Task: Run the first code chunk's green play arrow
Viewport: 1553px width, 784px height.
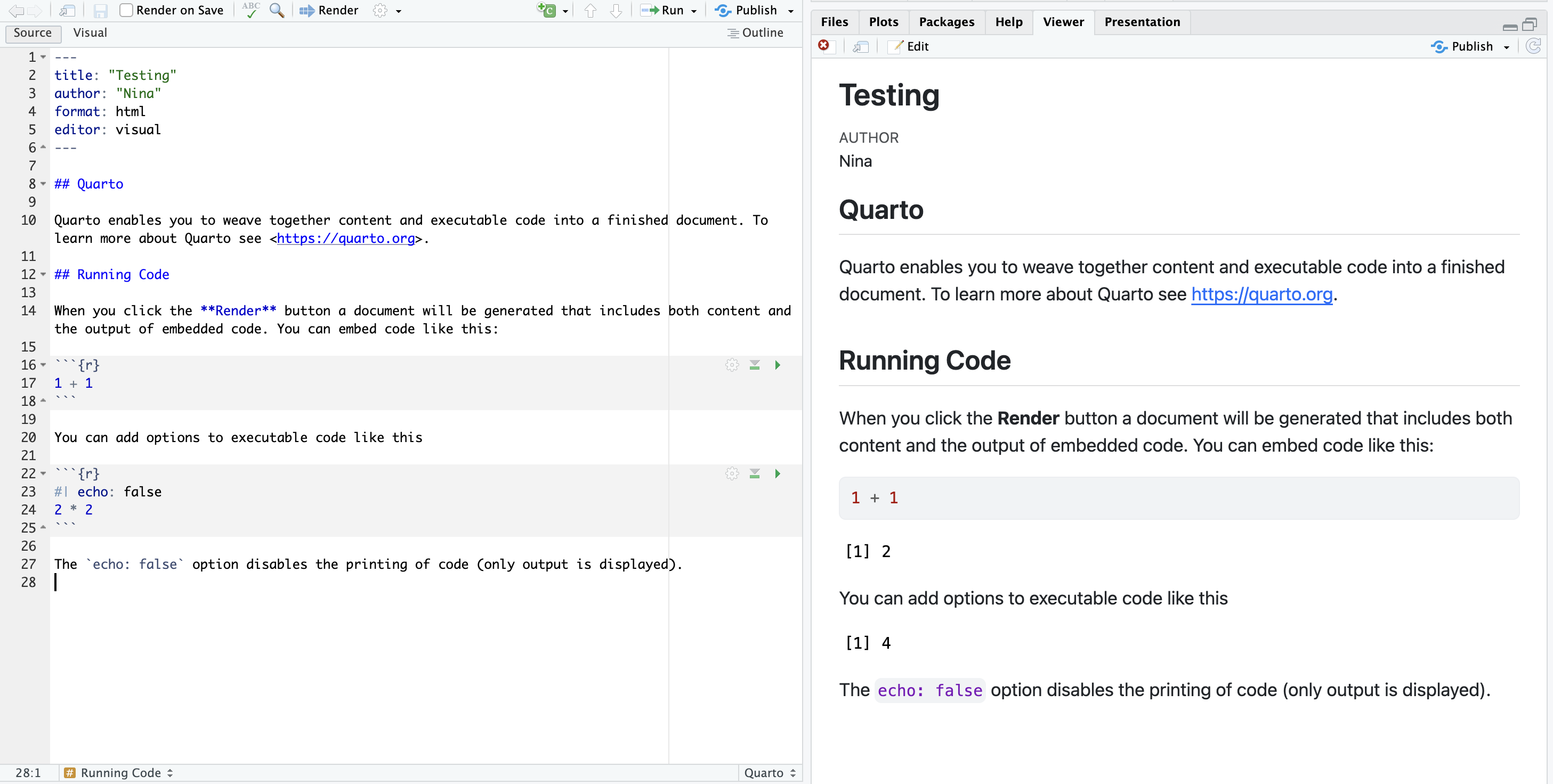Action: point(778,365)
